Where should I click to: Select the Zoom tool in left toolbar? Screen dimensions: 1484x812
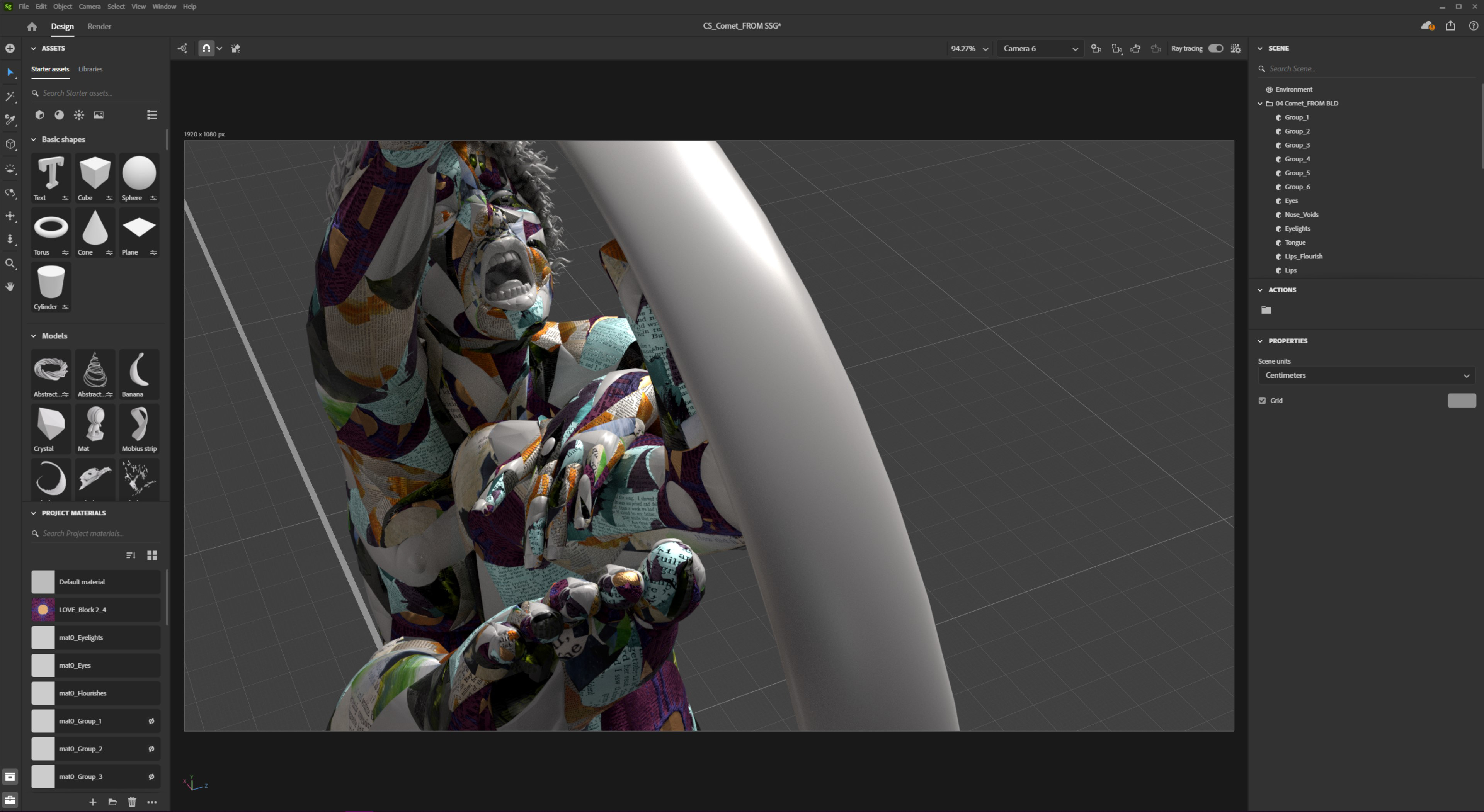point(10,264)
